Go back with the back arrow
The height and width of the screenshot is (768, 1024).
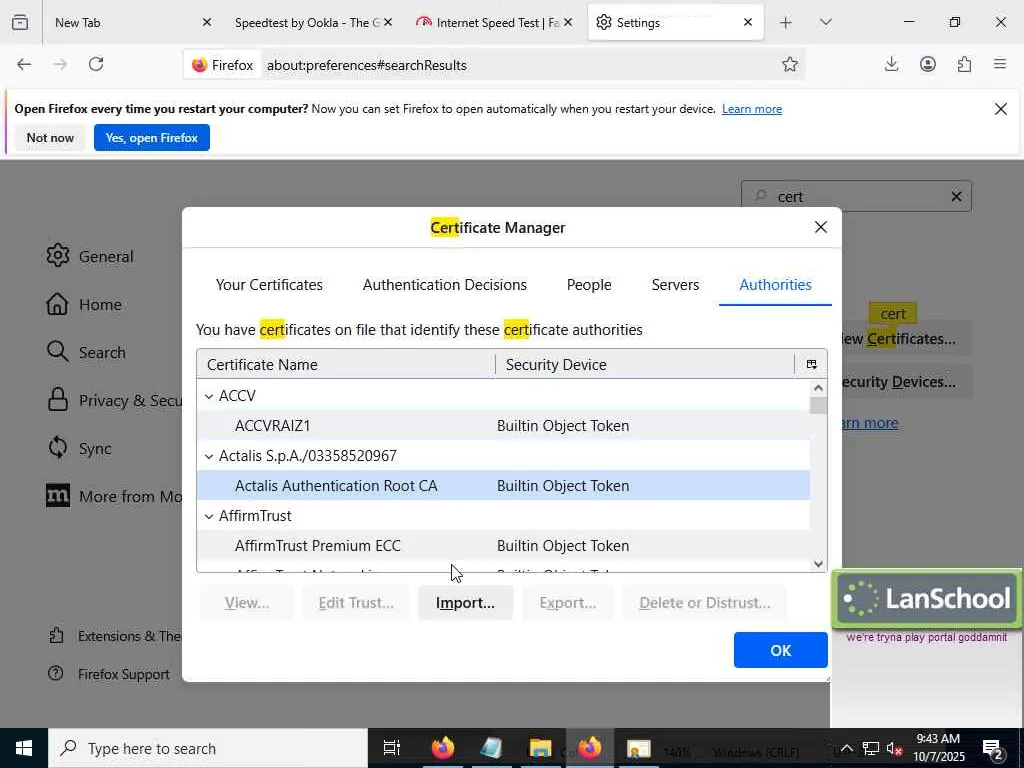point(24,64)
